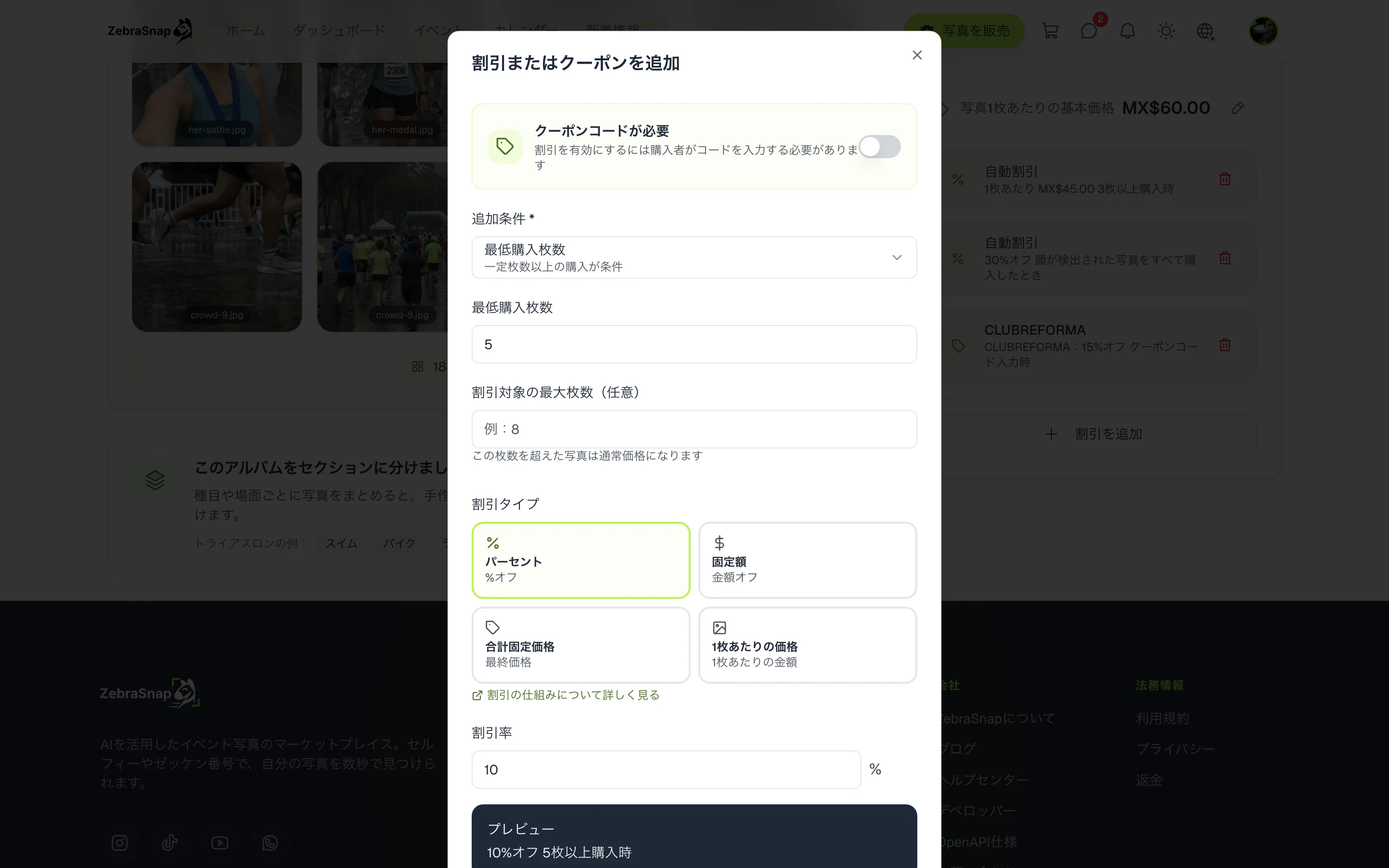Delete the 30%オフ 自動割引 discount
Image resolution: width=1389 pixels, height=868 pixels.
1225,258
